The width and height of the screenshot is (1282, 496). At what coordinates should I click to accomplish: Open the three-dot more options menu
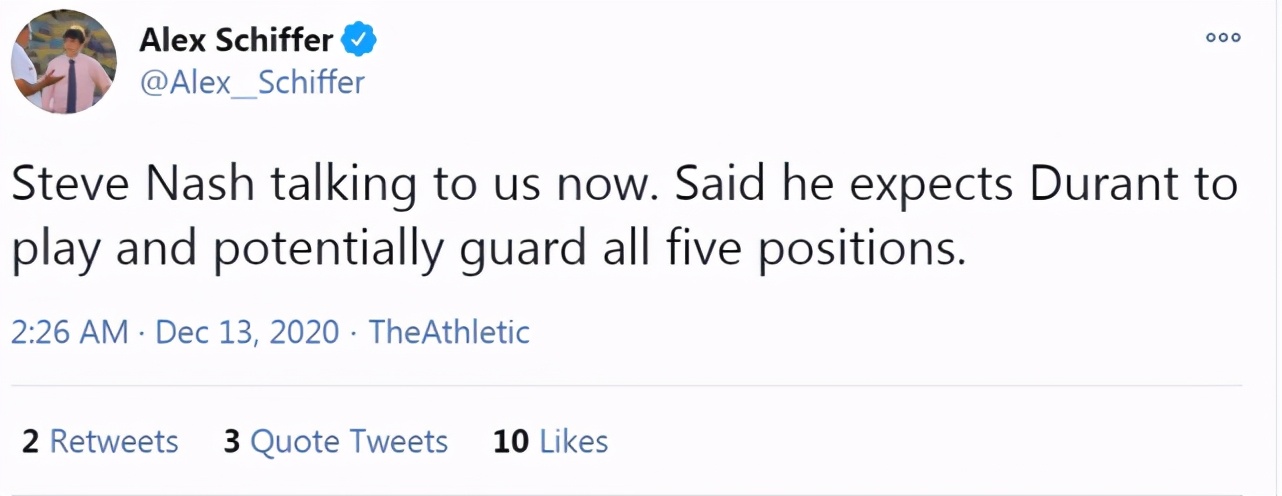(1222, 37)
